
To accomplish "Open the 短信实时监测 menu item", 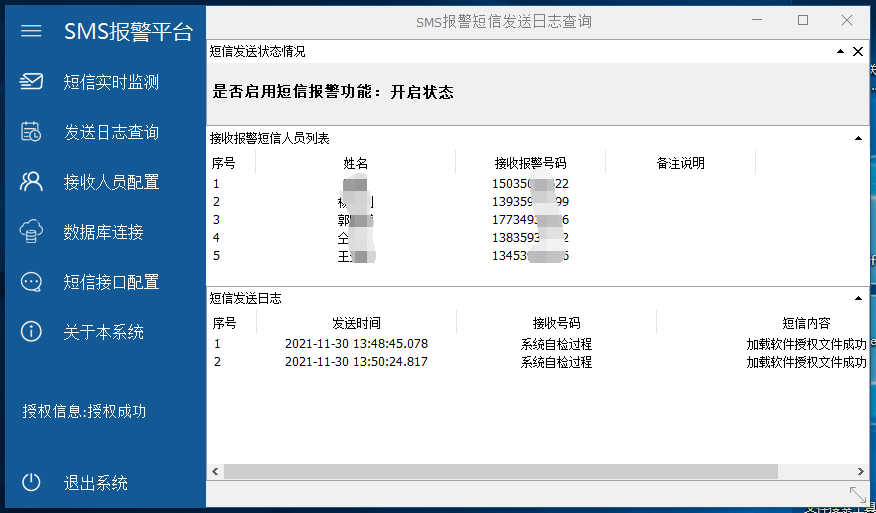I will coord(111,82).
